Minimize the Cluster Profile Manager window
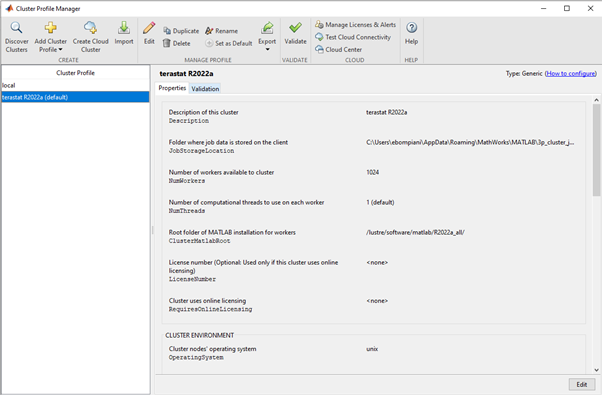The image size is (602, 395). pos(543,8)
